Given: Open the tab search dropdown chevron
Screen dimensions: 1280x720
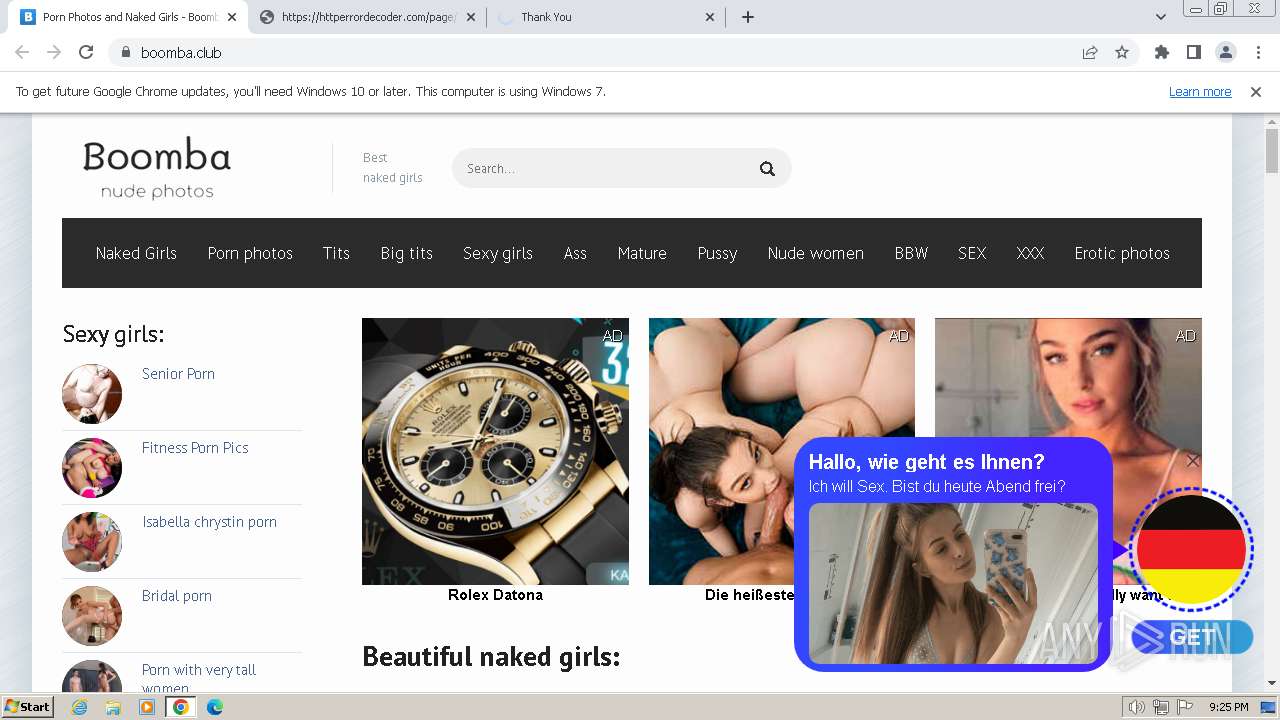Looking at the screenshot, I should pyautogui.click(x=1161, y=17).
